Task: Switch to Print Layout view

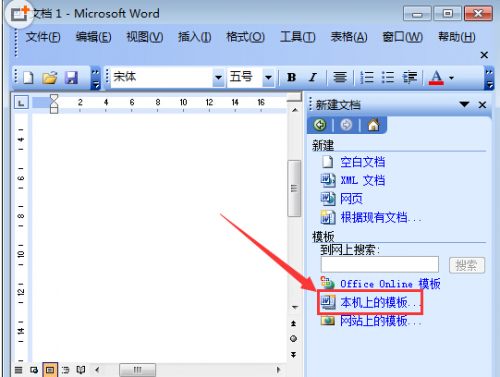Action: (50, 370)
